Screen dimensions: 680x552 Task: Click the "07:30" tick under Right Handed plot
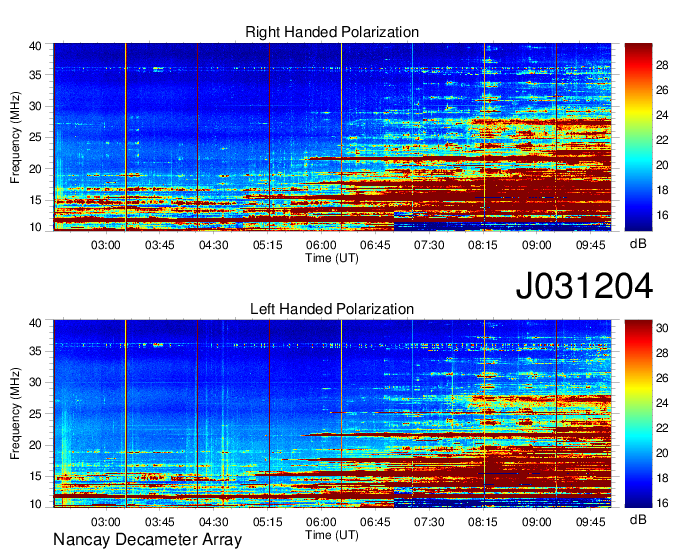(x=429, y=245)
